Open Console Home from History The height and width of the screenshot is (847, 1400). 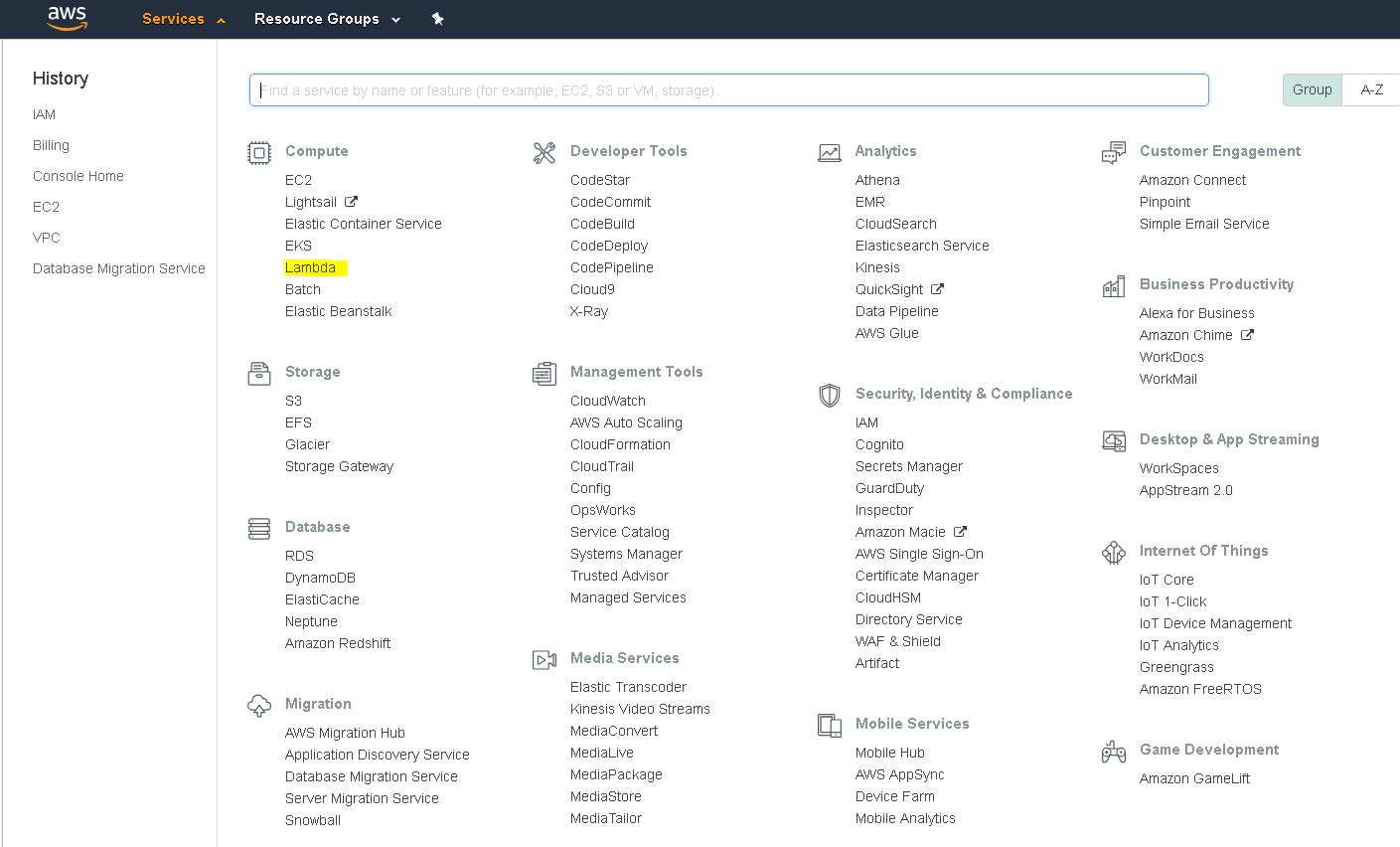78,176
